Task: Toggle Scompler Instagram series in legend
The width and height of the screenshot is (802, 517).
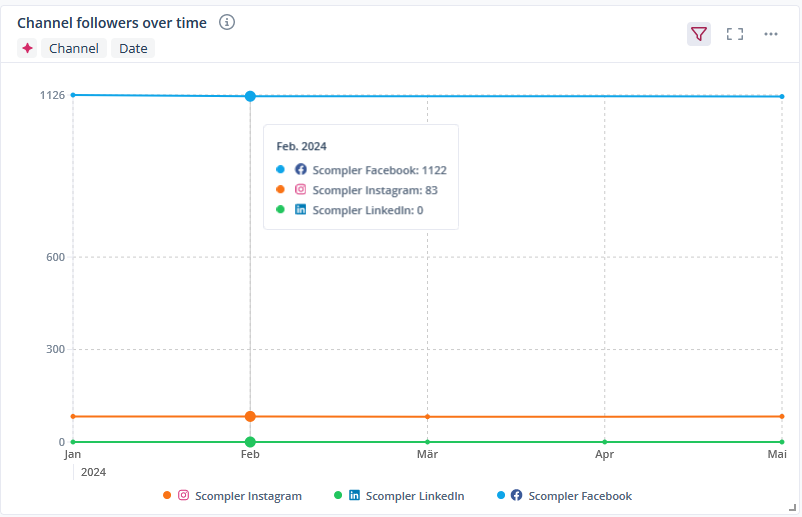Action: pyautogui.click(x=248, y=496)
